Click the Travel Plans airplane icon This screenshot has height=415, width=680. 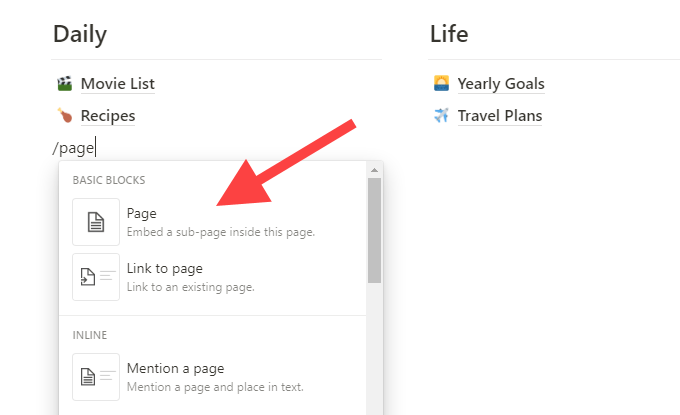click(441, 116)
